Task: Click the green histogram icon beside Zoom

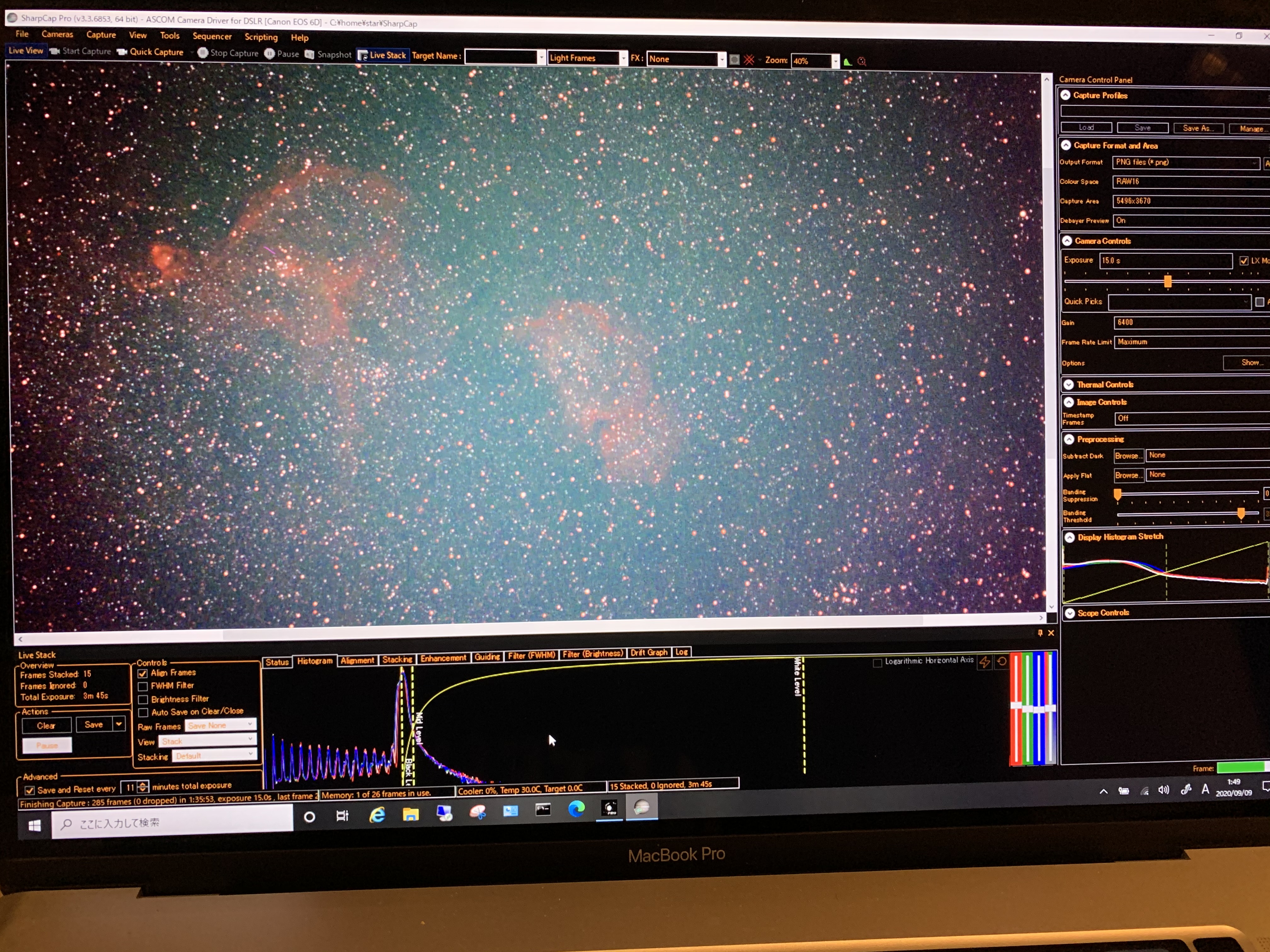Action: click(847, 61)
